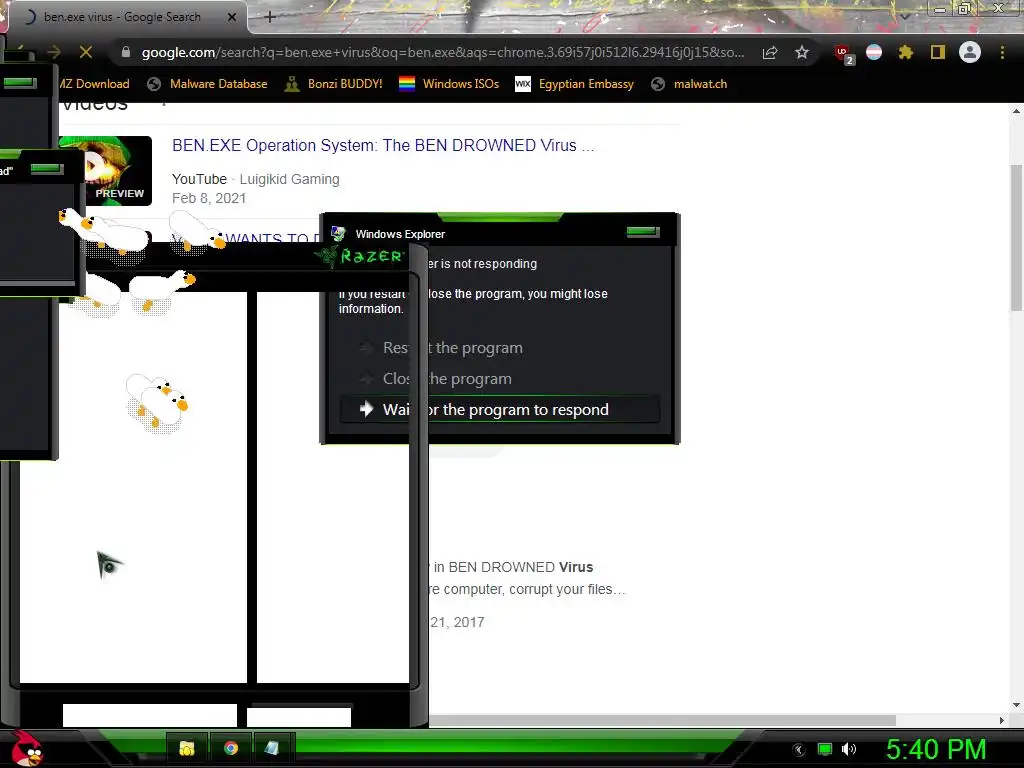Click green button on top-left small window
Image resolution: width=1024 pixels, height=768 pixels.
point(20,82)
